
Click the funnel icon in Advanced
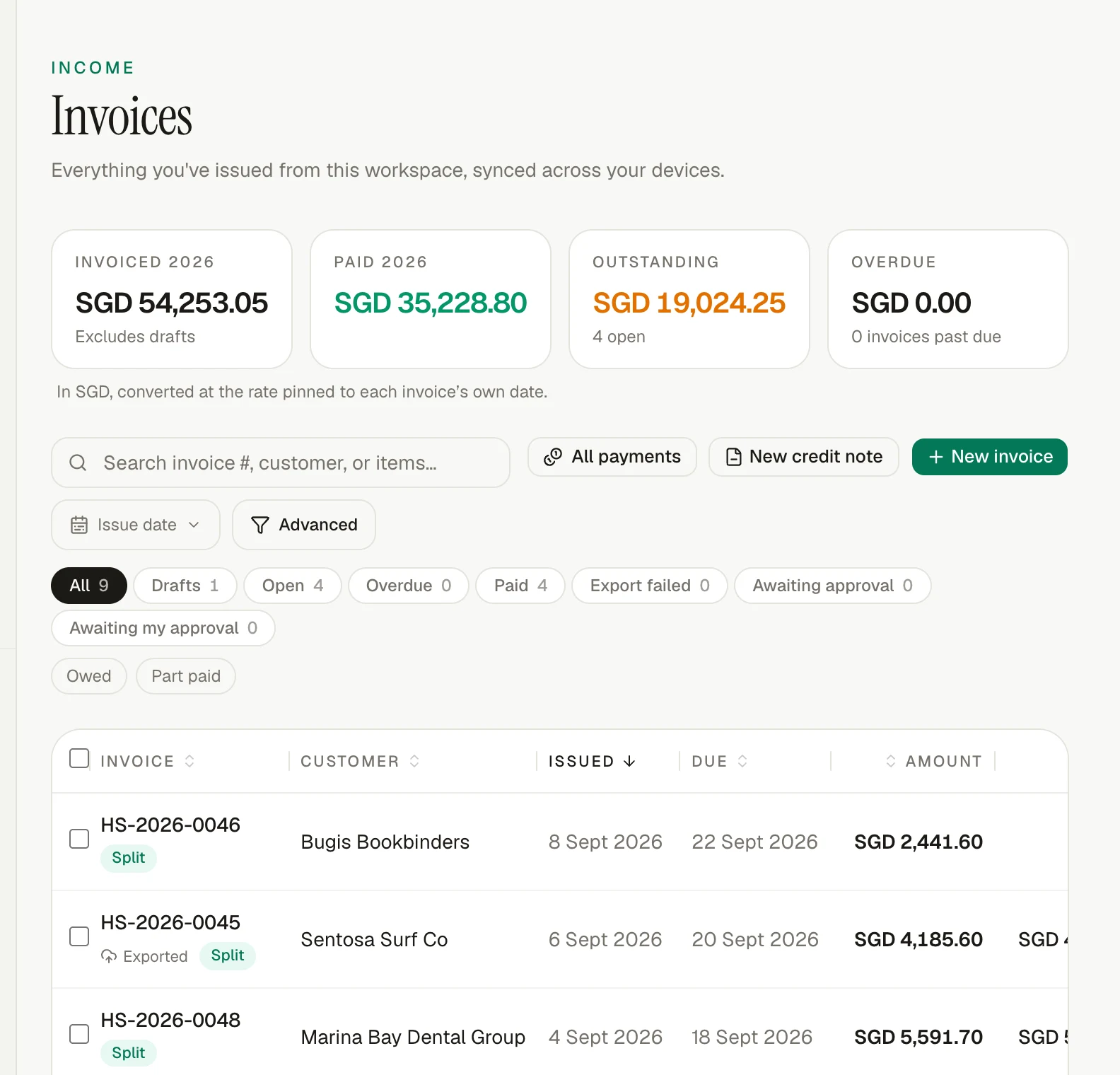pyautogui.click(x=260, y=525)
